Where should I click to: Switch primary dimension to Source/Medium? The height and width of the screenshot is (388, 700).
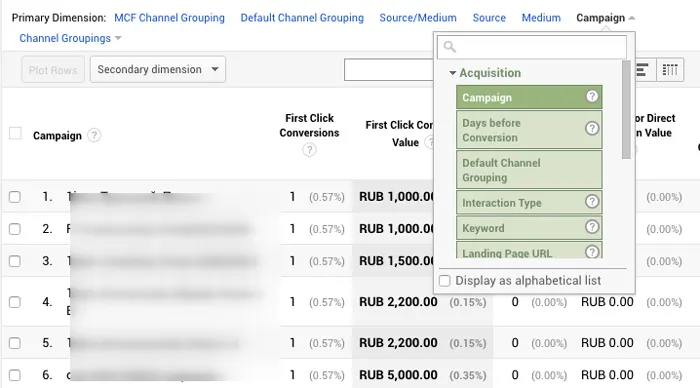(x=418, y=18)
